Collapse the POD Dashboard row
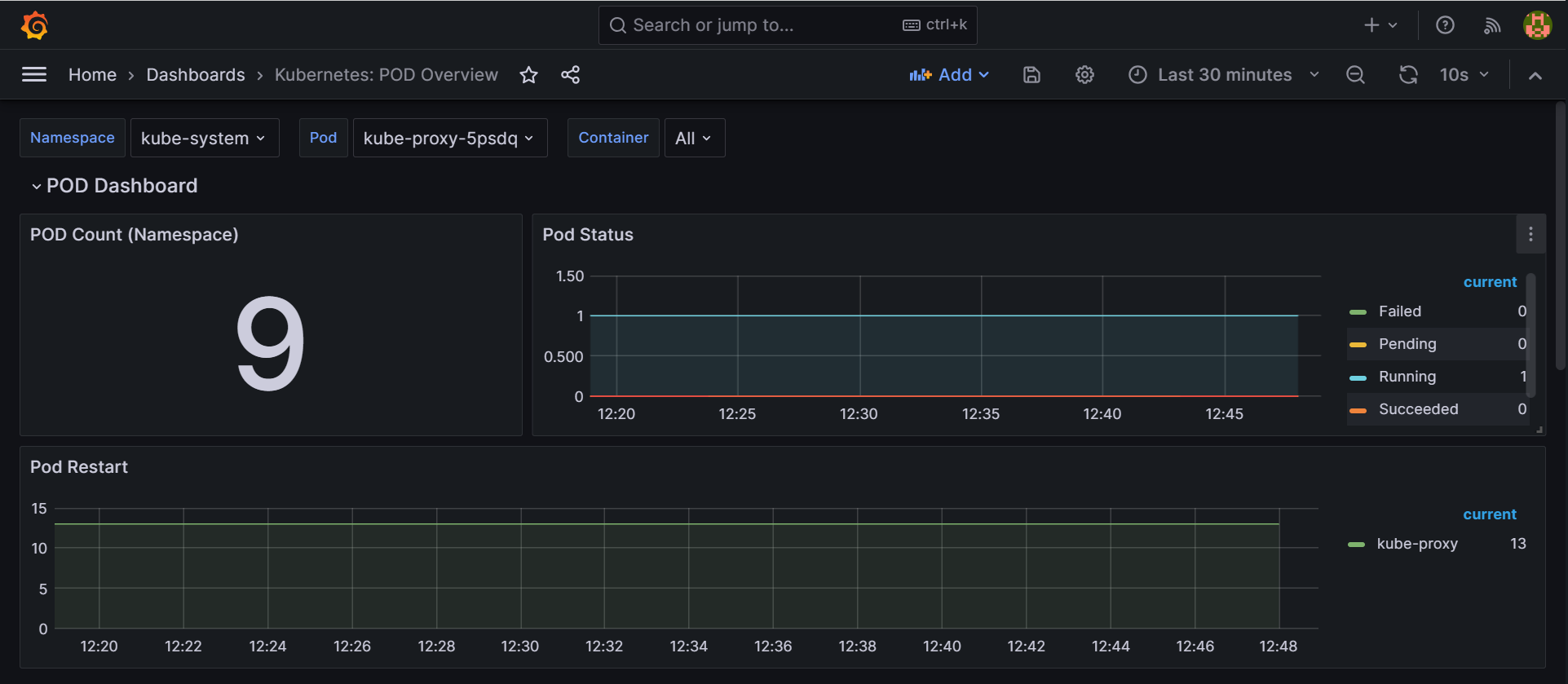The image size is (1568, 684). [x=115, y=186]
